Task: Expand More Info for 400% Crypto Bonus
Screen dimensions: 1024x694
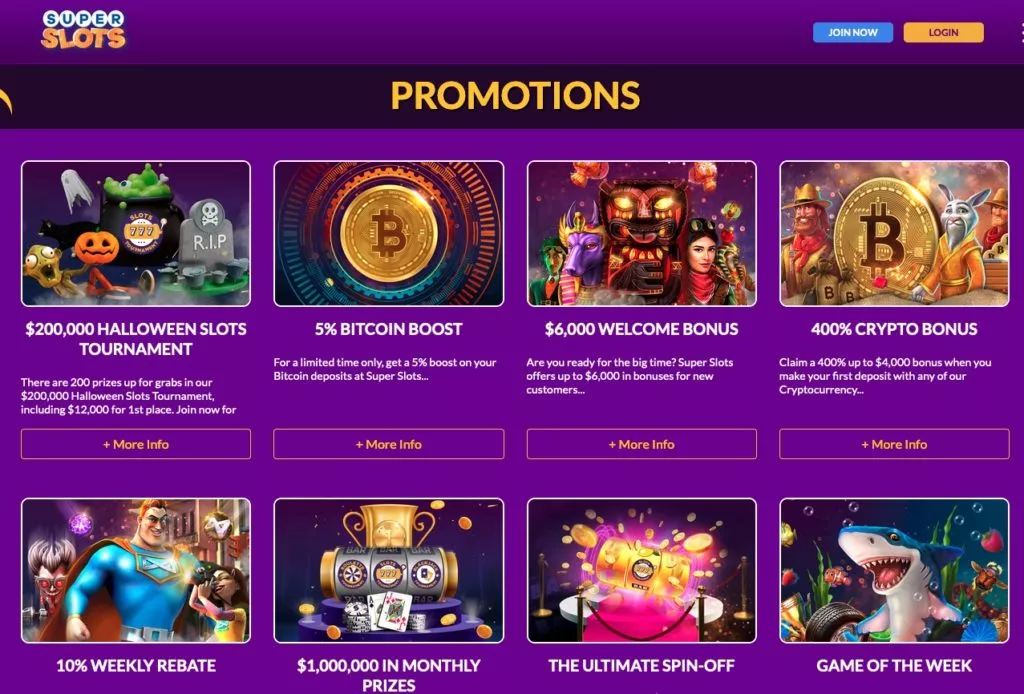Action: tap(894, 444)
